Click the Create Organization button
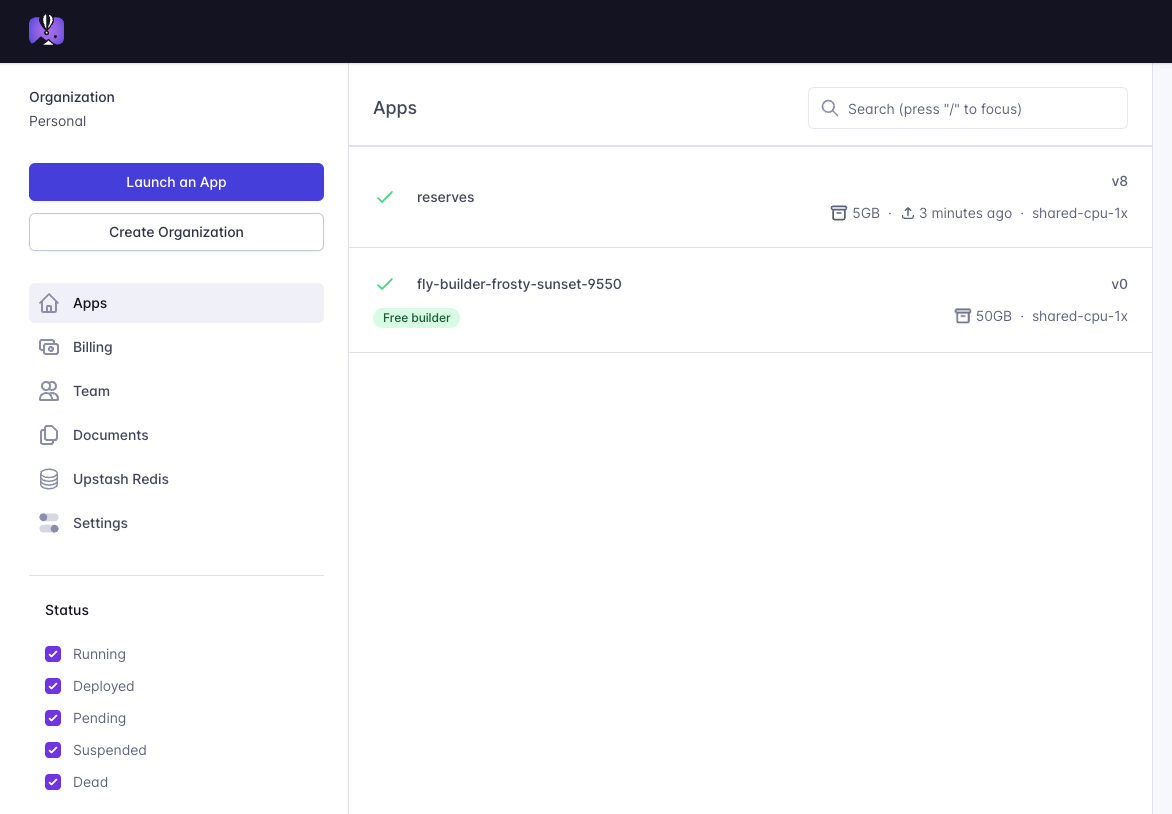The width and height of the screenshot is (1172, 814). click(176, 231)
